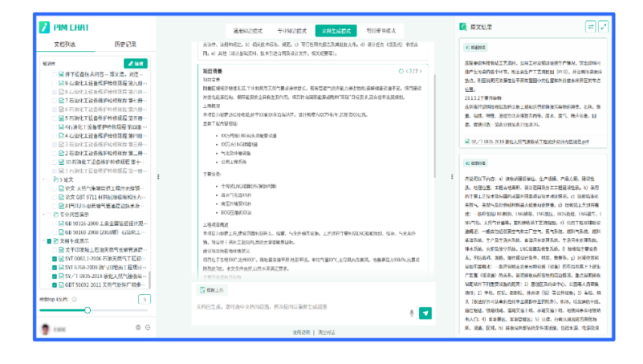Click the microphone voice input icon

[411, 313]
